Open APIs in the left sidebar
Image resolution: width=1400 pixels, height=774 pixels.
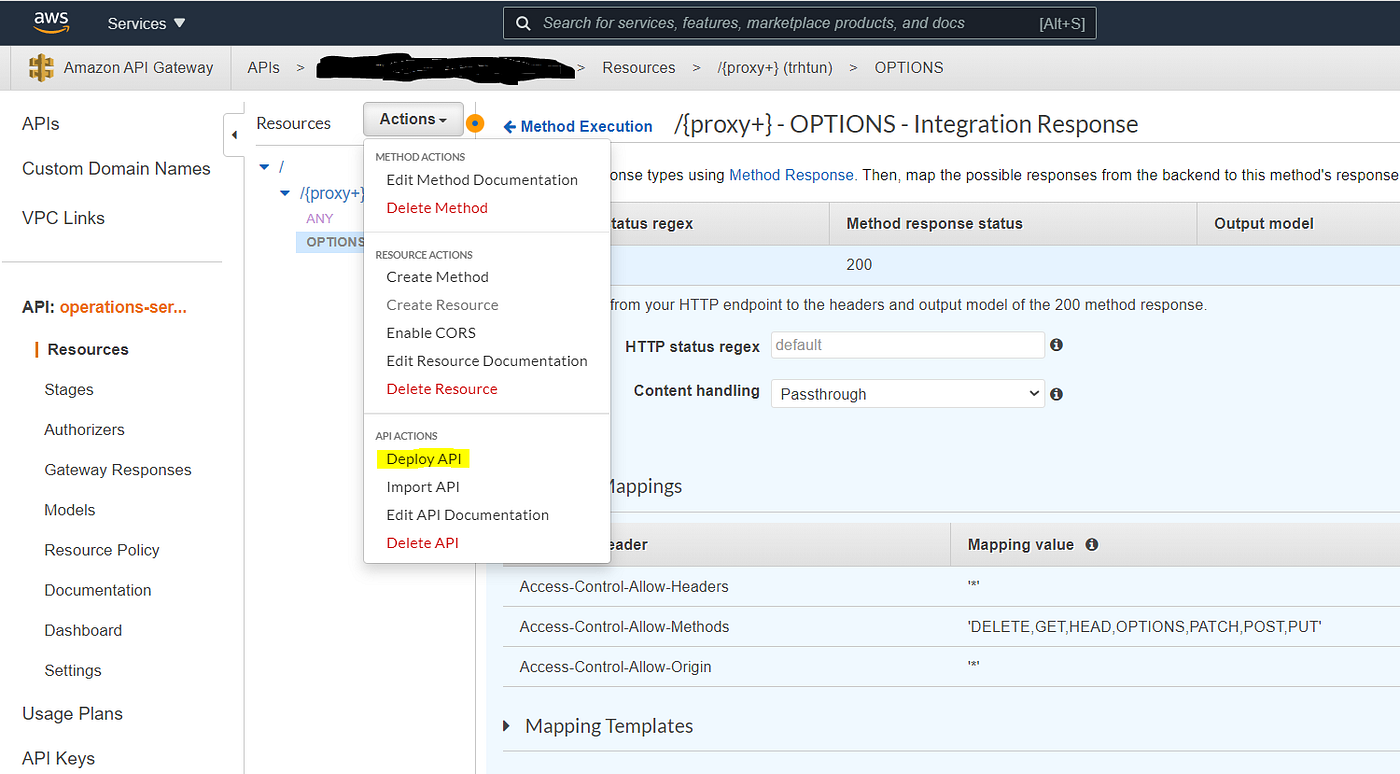pyautogui.click(x=41, y=124)
